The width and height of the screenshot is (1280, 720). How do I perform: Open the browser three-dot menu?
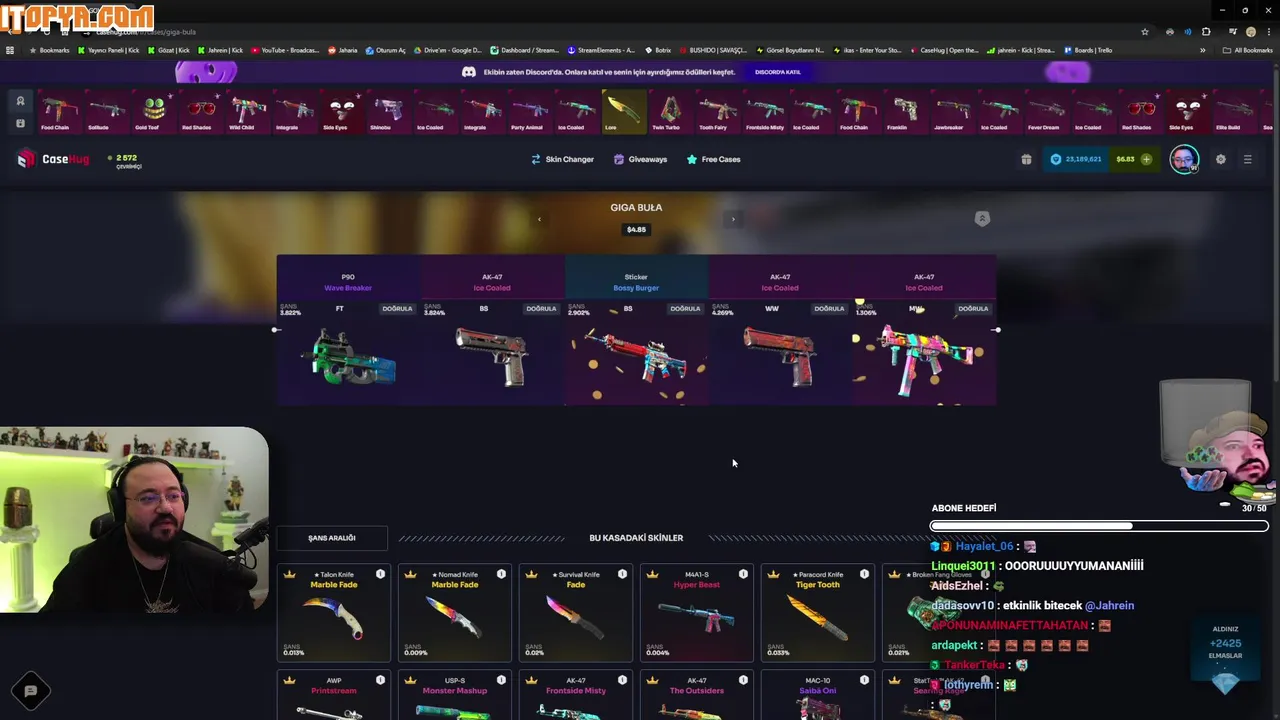coord(1268,32)
